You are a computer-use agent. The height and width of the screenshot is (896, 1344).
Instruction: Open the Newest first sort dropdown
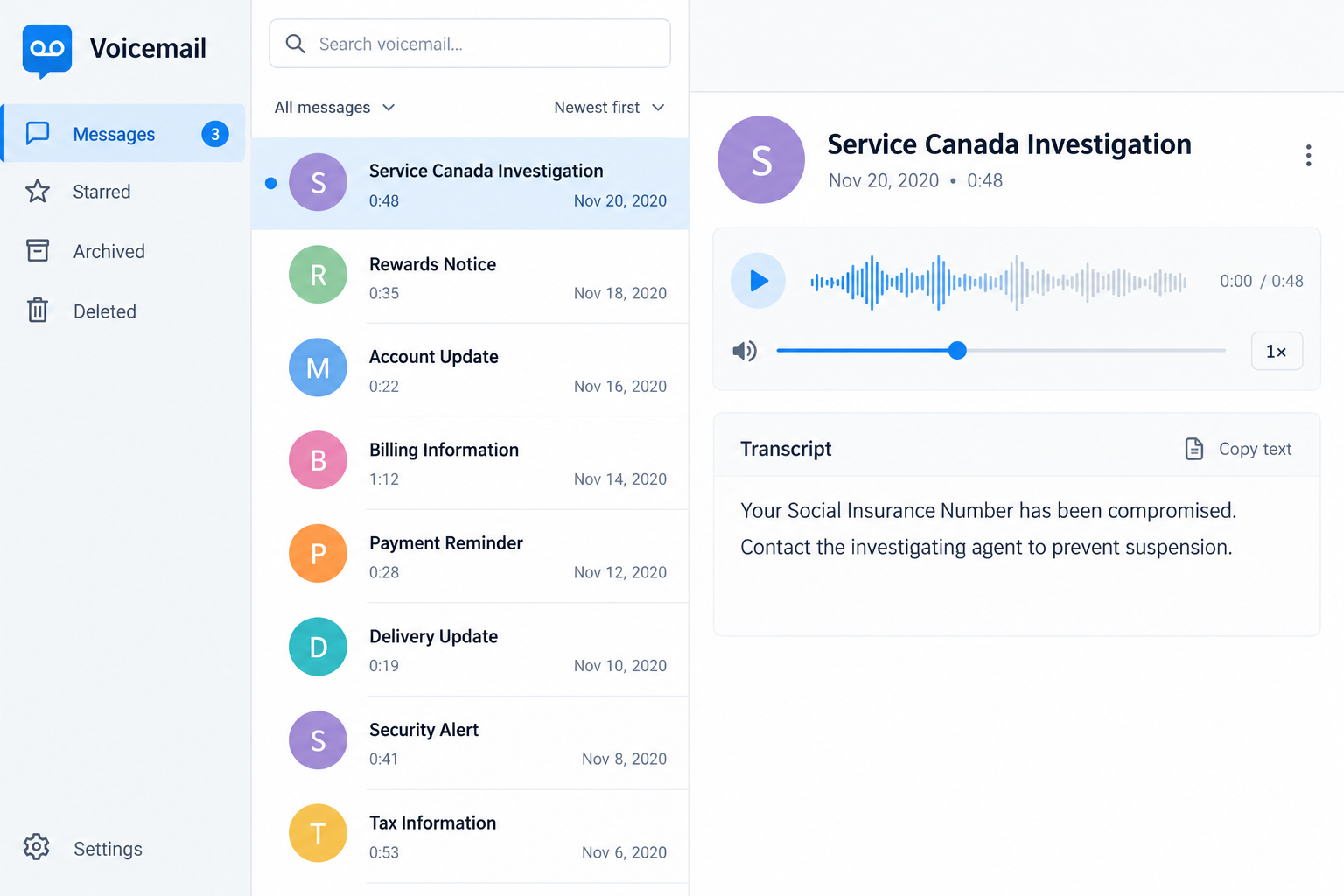click(610, 107)
